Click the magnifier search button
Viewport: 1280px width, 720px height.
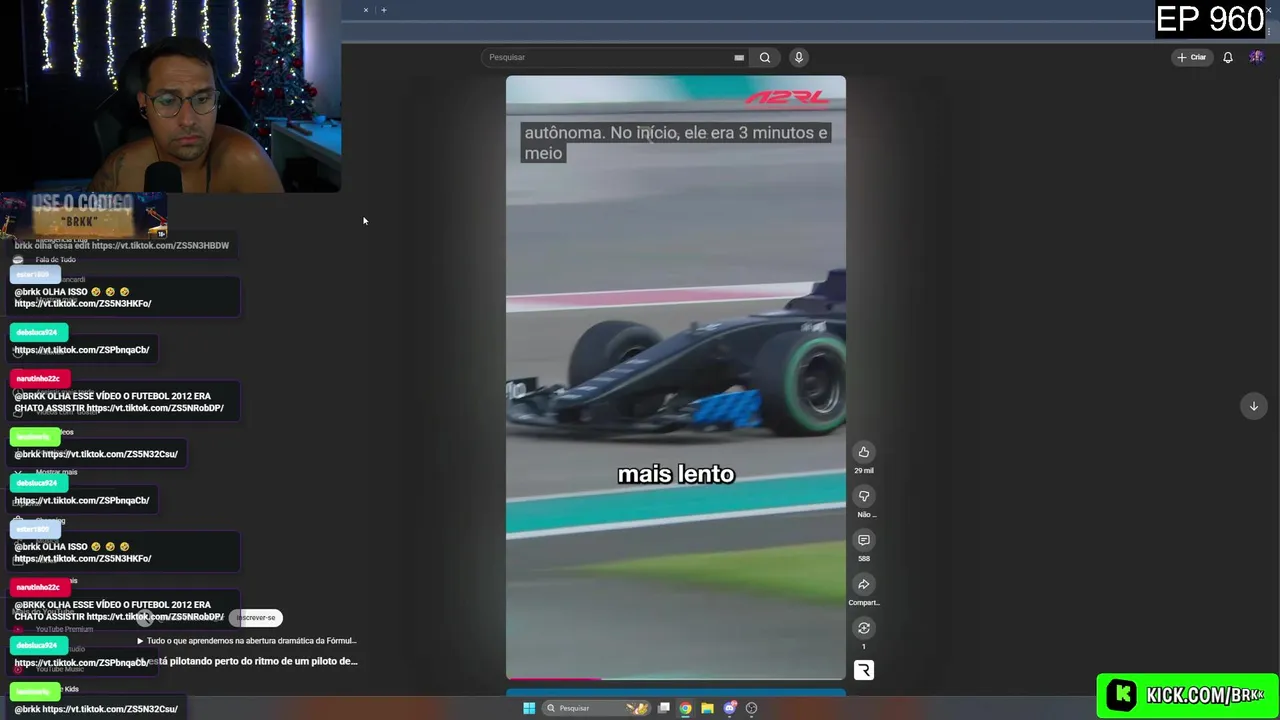(x=765, y=57)
